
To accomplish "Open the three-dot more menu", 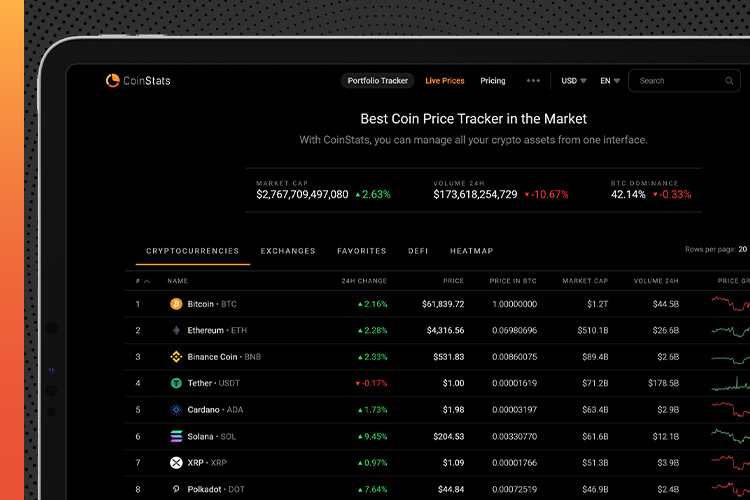I will [533, 81].
